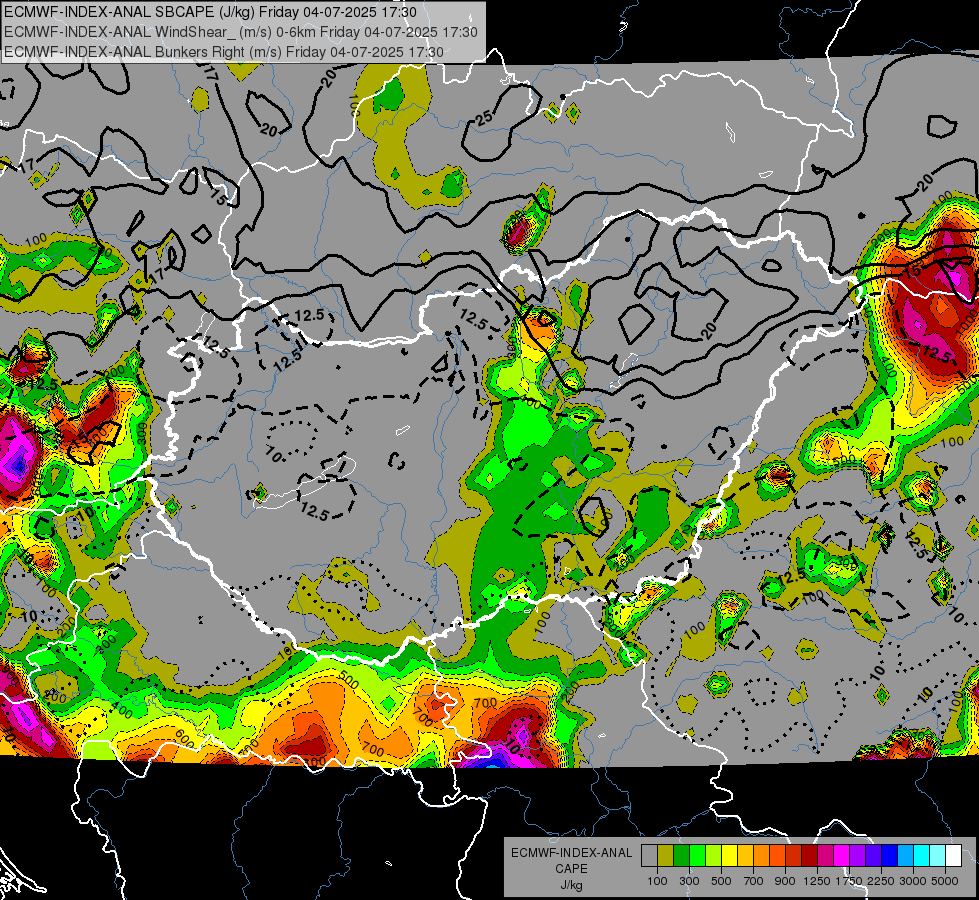This screenshot has width=979, height=900.
Task: Click the 900 label under the color bar
Action: 785,881
